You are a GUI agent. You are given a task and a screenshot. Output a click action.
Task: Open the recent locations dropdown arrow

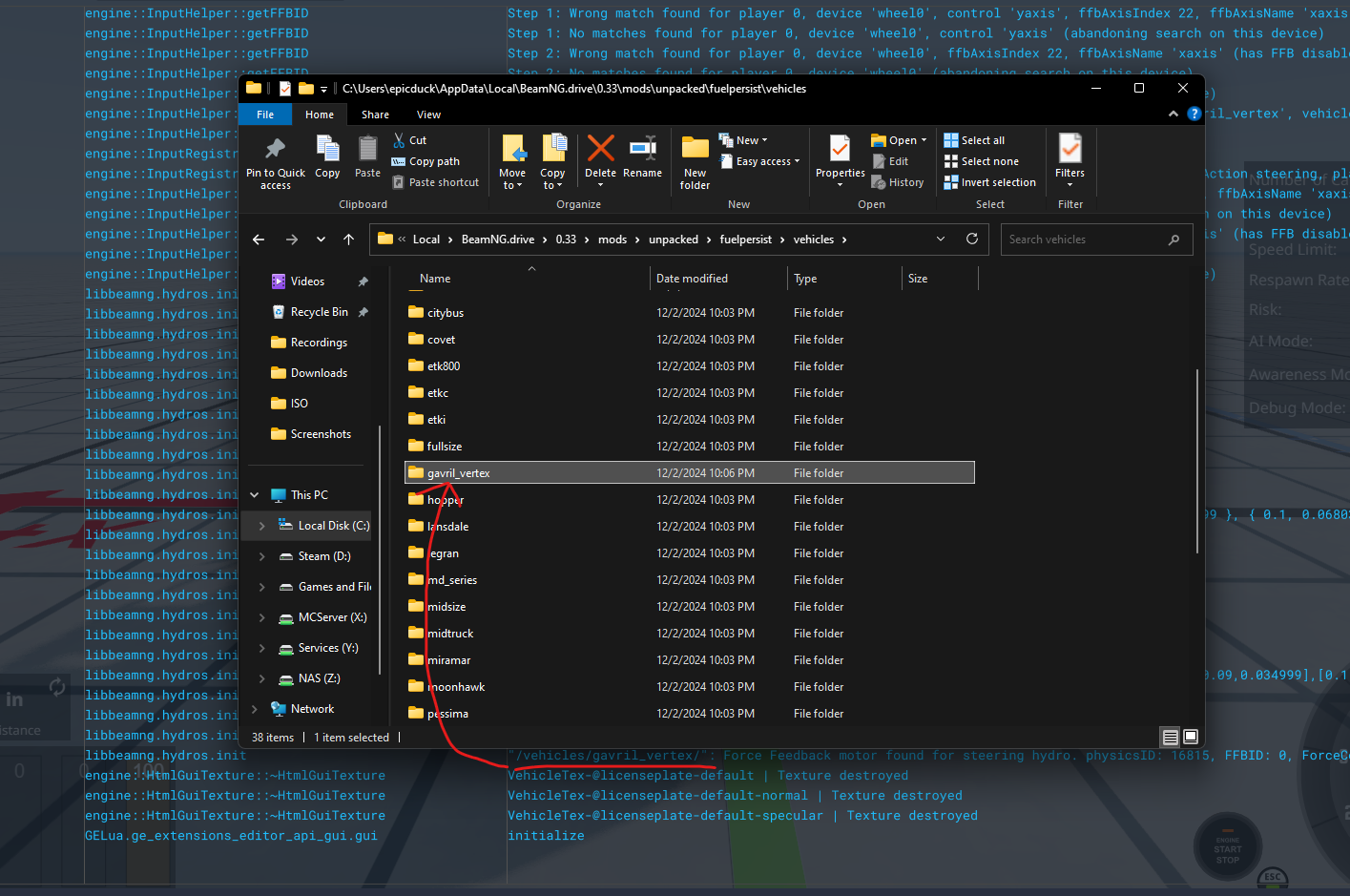pyautogui.click(x=321, y=240)
